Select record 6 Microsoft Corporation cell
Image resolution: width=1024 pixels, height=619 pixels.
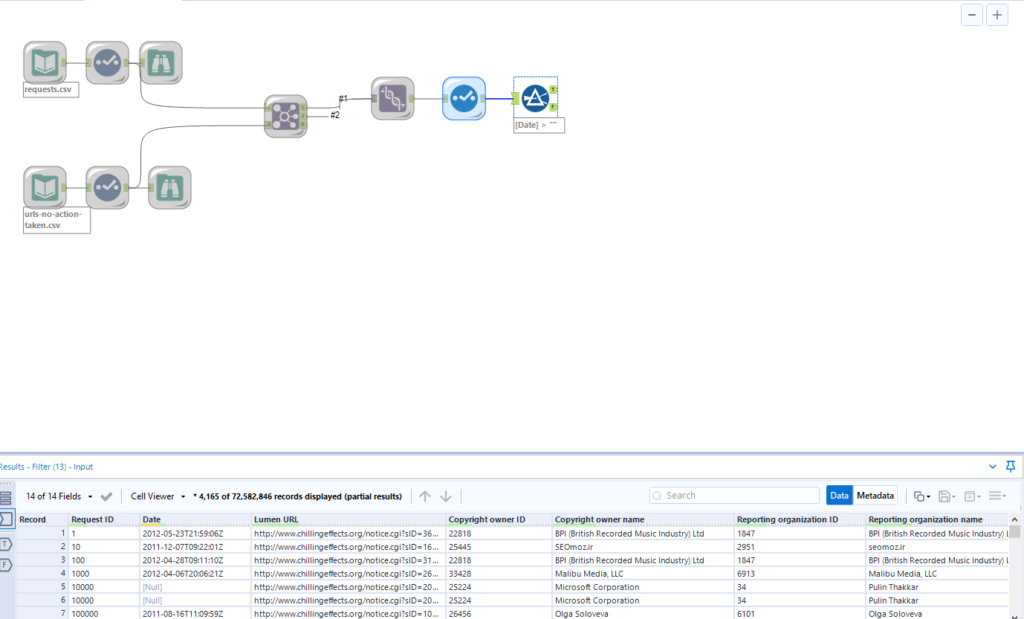click(643, 601)
